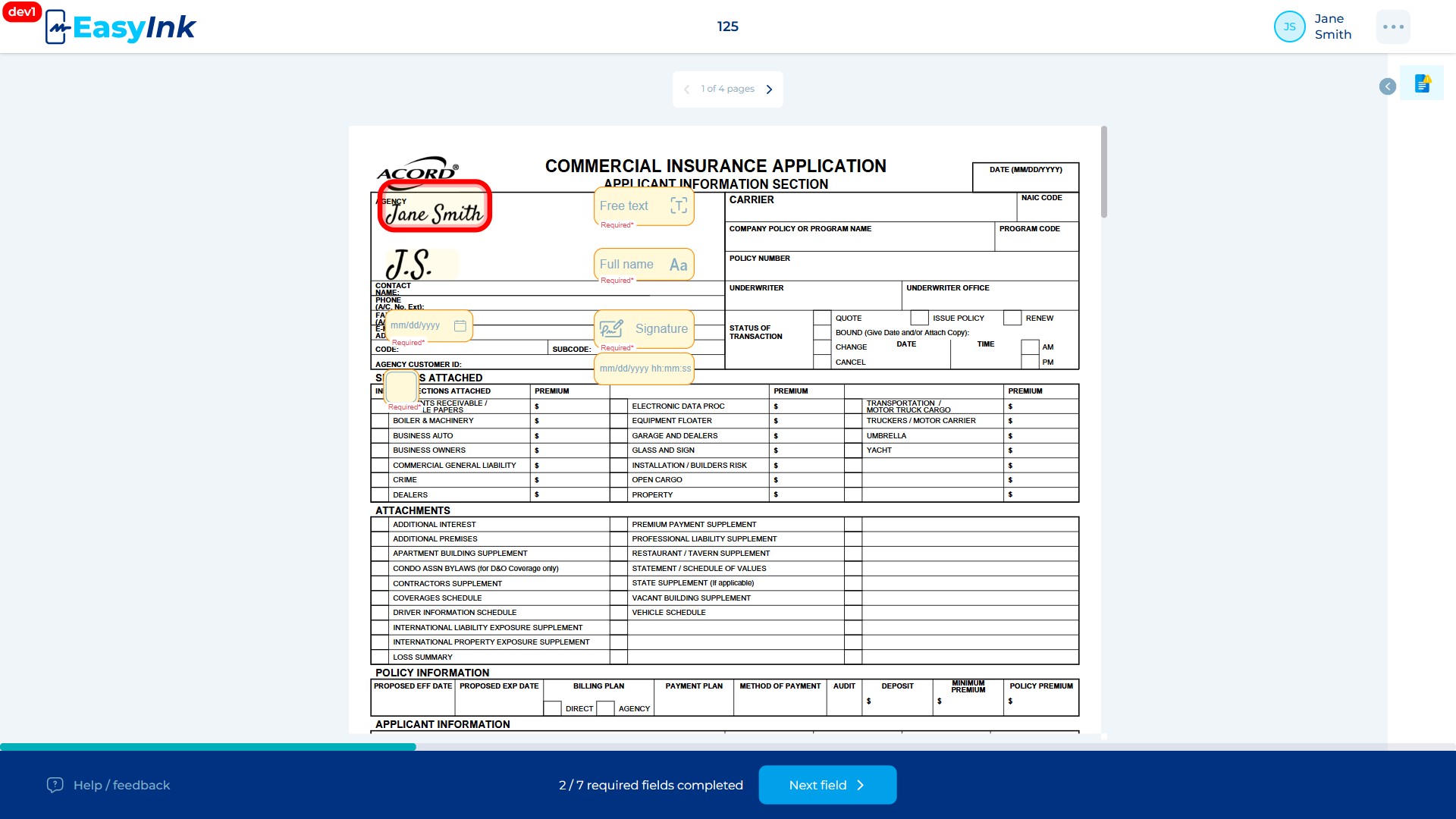Check the AM checkbox
Image resolution: width=1456 pixels, height=819 pixels.
pos(1030,347)
